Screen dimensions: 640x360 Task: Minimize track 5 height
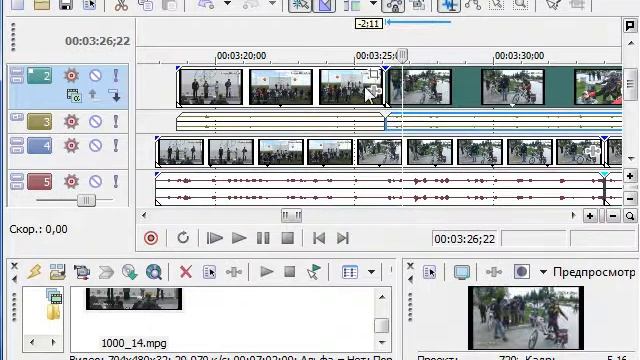[x=16, y=177]
